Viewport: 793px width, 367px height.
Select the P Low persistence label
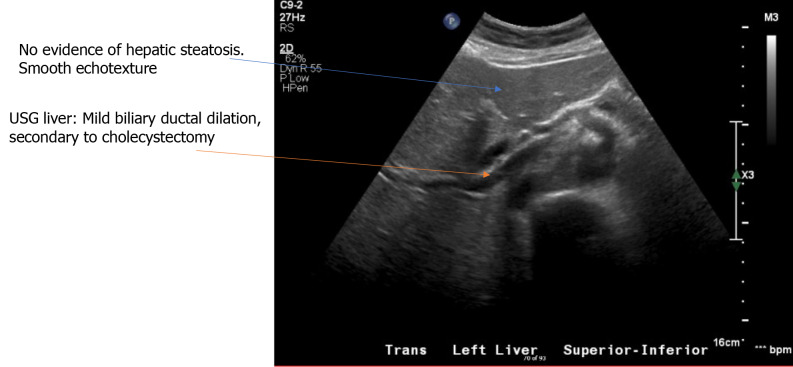coord(294,78)
